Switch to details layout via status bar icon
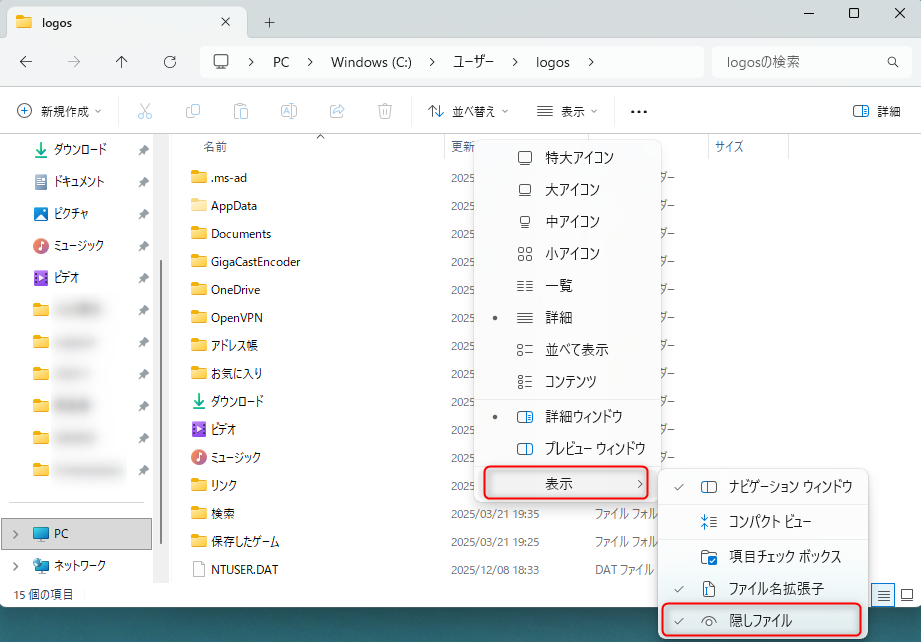Viewport: 921px width, 642px height. click(x=883, y=595)
